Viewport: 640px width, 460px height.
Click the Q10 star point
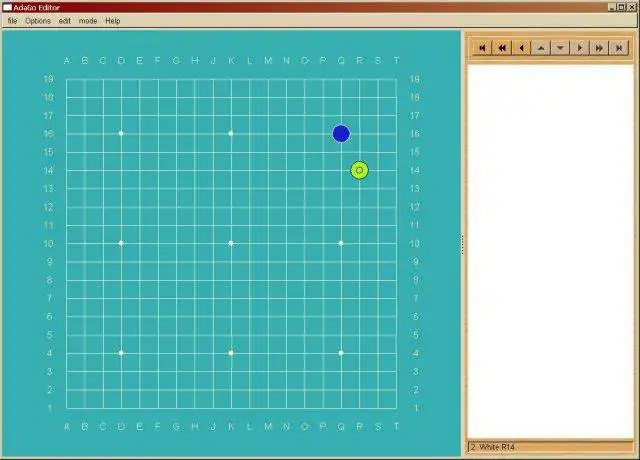(341, 243)
